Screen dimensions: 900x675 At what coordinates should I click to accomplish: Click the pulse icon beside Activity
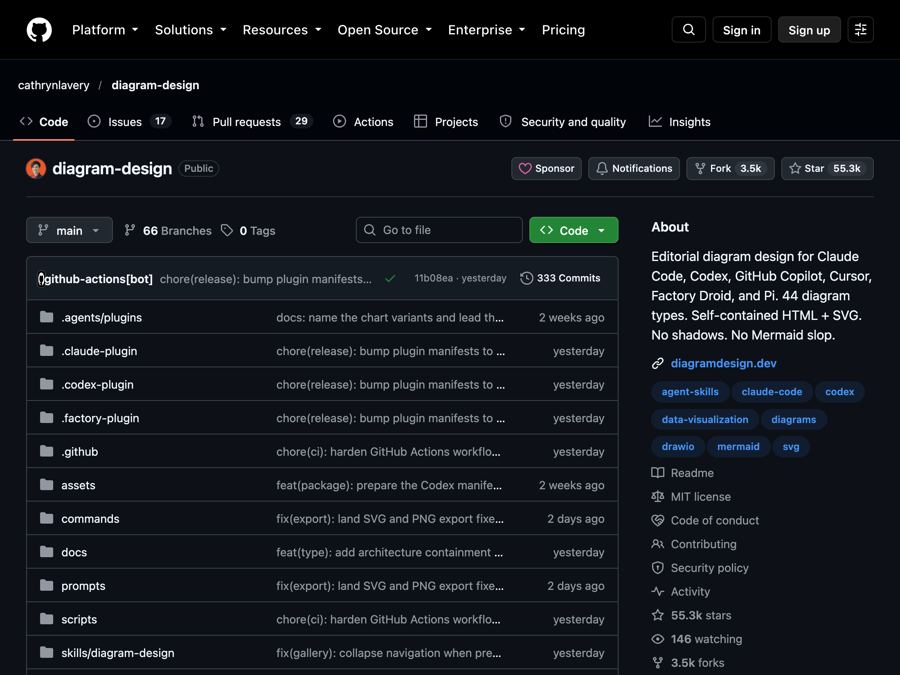pyautogui.click(x=658, y=591)
